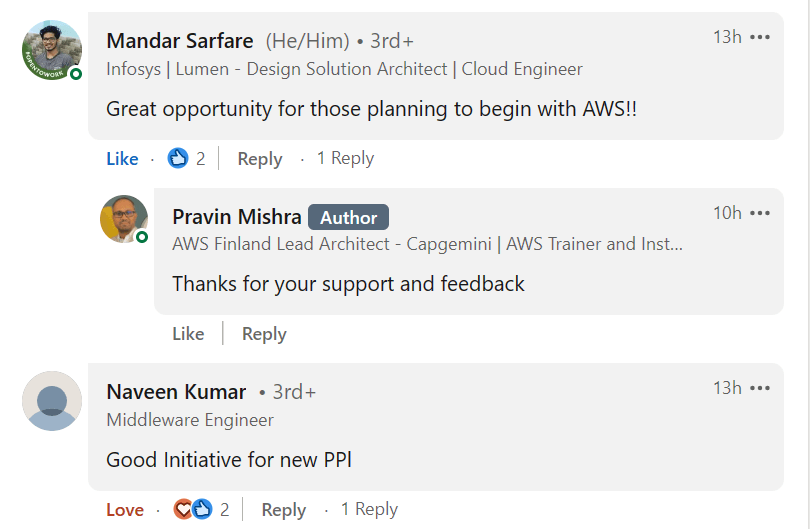
Task: Expand the 1 Reply thread under Mandar's comment
Action: (345, 158)
